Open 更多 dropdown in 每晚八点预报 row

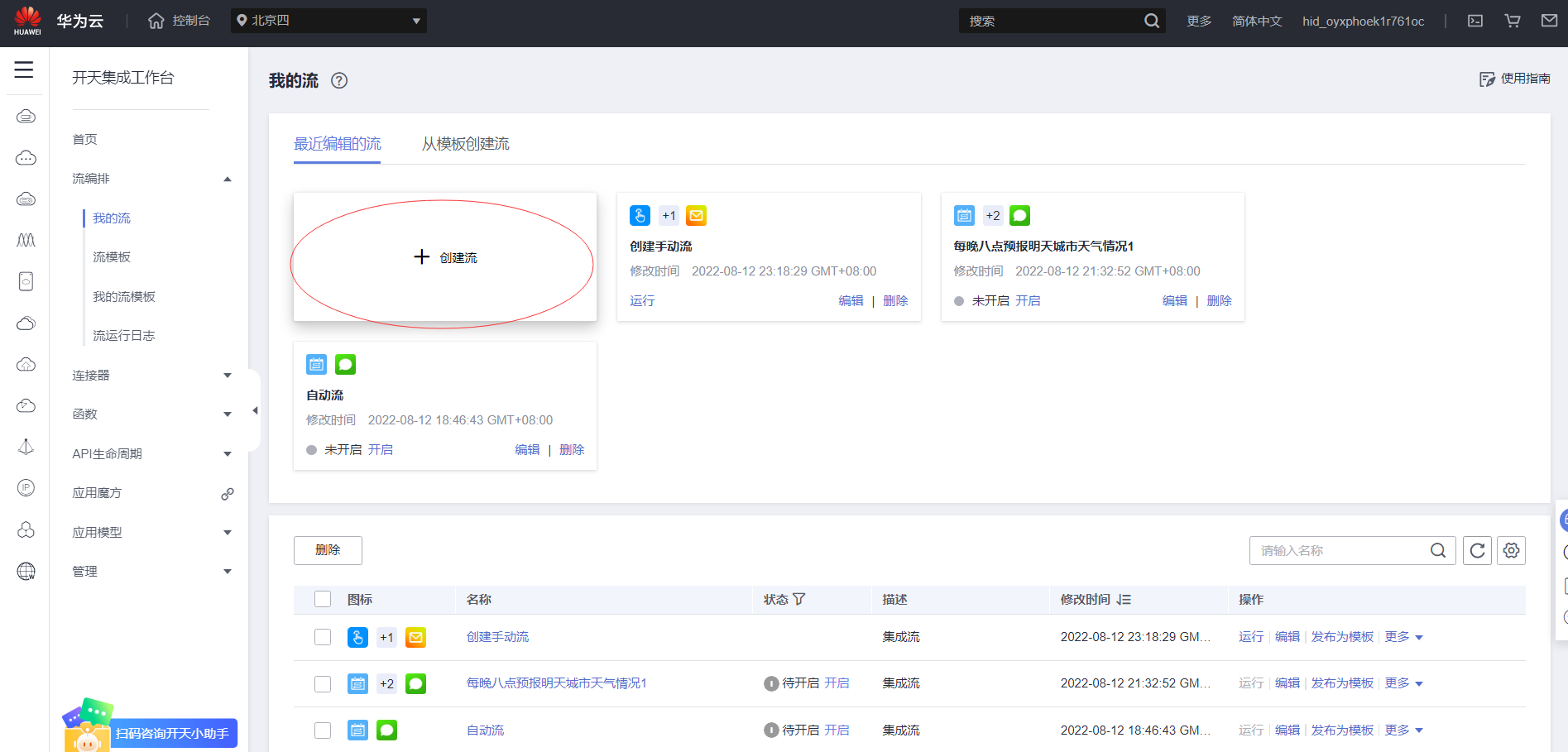tap(1404, 683)
